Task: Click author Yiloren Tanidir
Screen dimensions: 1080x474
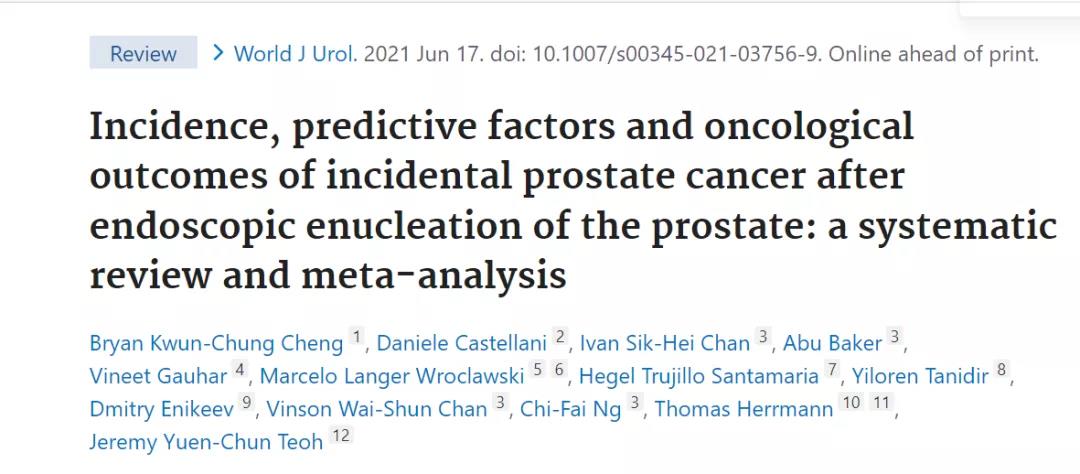Action: coord(919,376)
